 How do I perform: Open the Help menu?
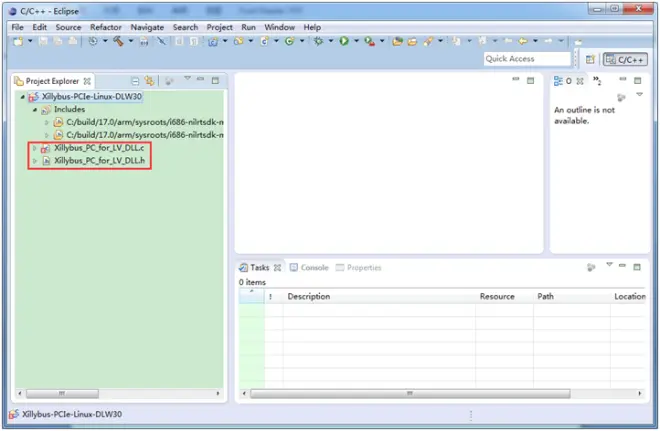312,27
